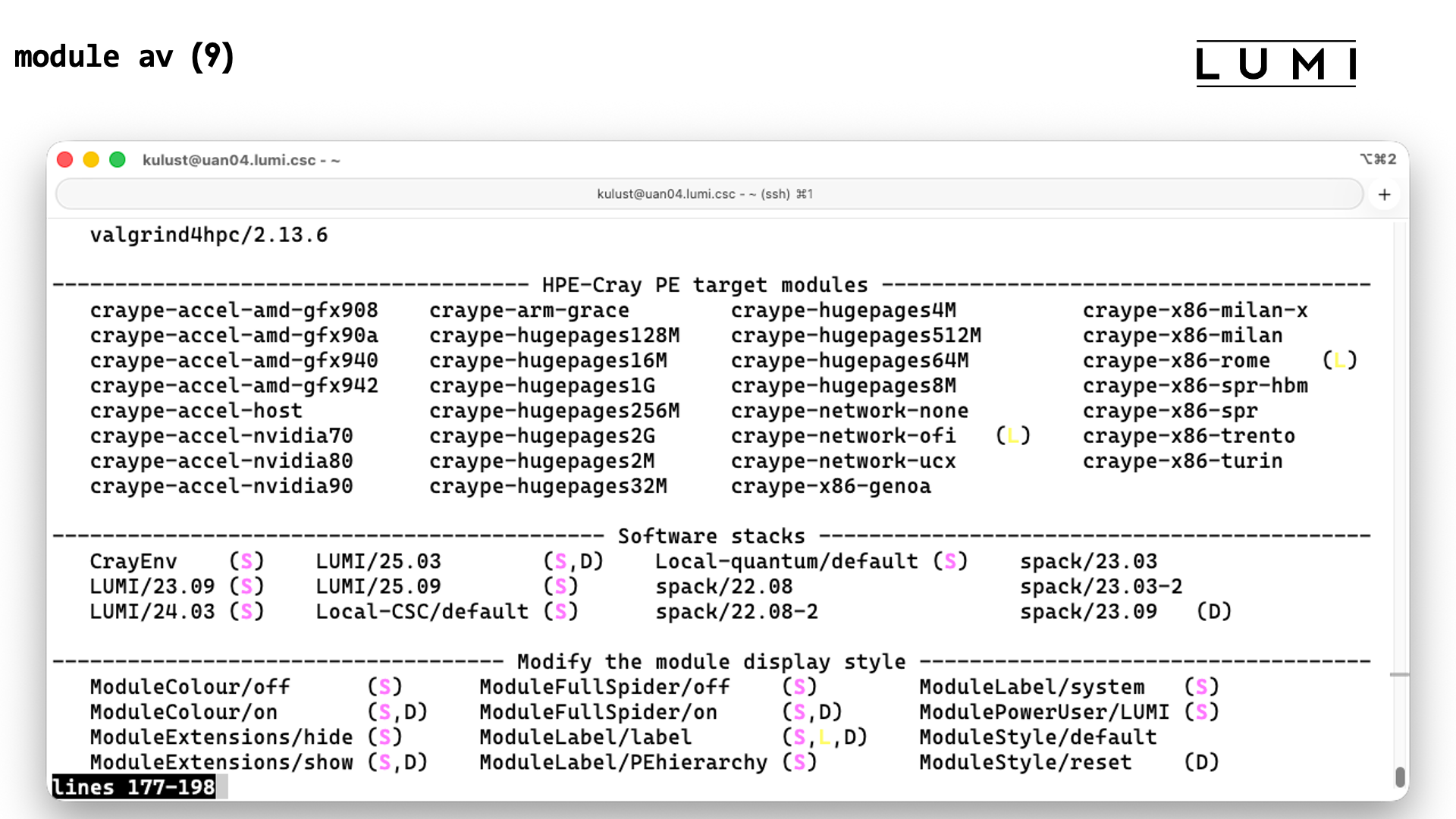Image resolution: width=1456 pixels, height=819 pixels.
Task: Click the terminal scrollbar thumb
Action: [x=1400, y=777]
